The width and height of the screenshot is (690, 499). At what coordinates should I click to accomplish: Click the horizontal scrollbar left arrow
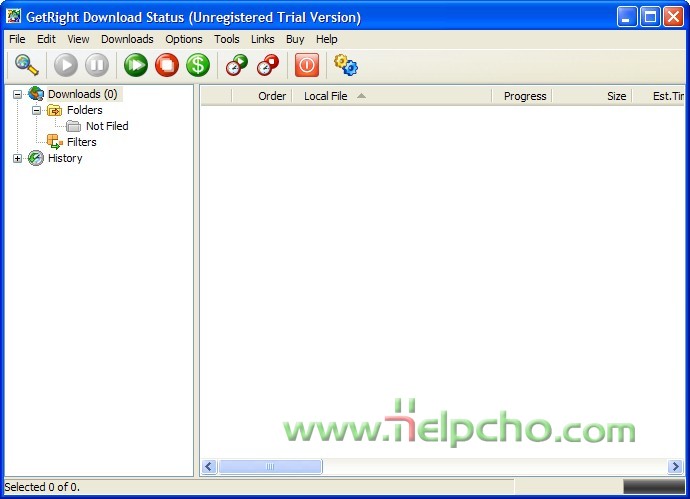(209, 466)
